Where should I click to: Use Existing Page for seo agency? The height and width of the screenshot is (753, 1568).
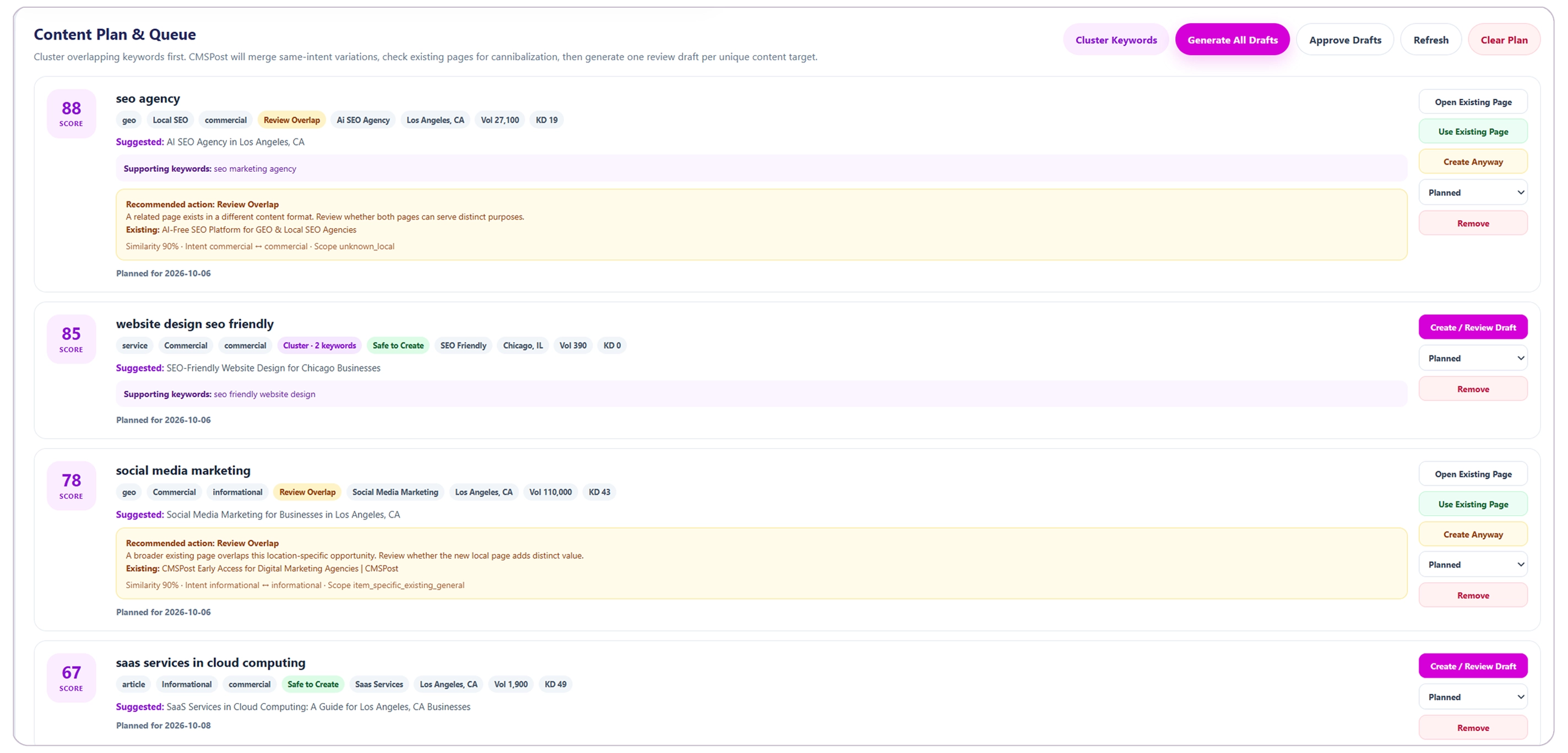1473,132
